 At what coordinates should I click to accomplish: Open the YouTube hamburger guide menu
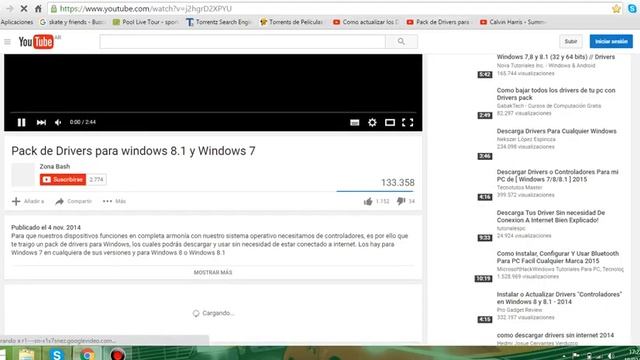(x=7, y=42)
